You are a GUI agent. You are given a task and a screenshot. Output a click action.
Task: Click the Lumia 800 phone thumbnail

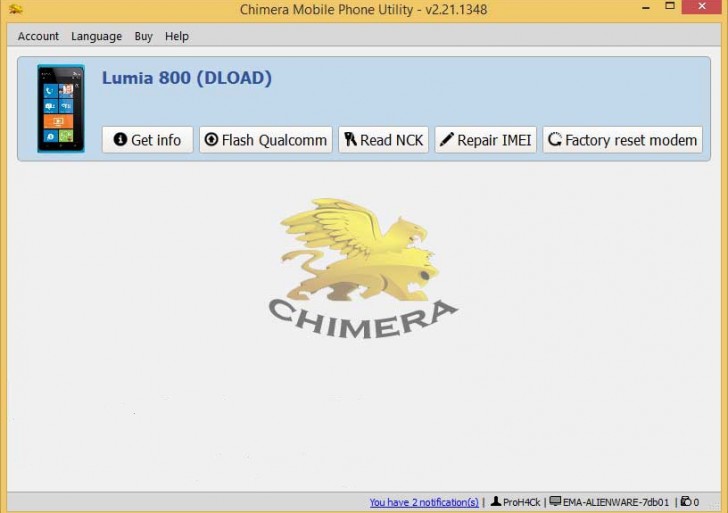tap(60, 109)
